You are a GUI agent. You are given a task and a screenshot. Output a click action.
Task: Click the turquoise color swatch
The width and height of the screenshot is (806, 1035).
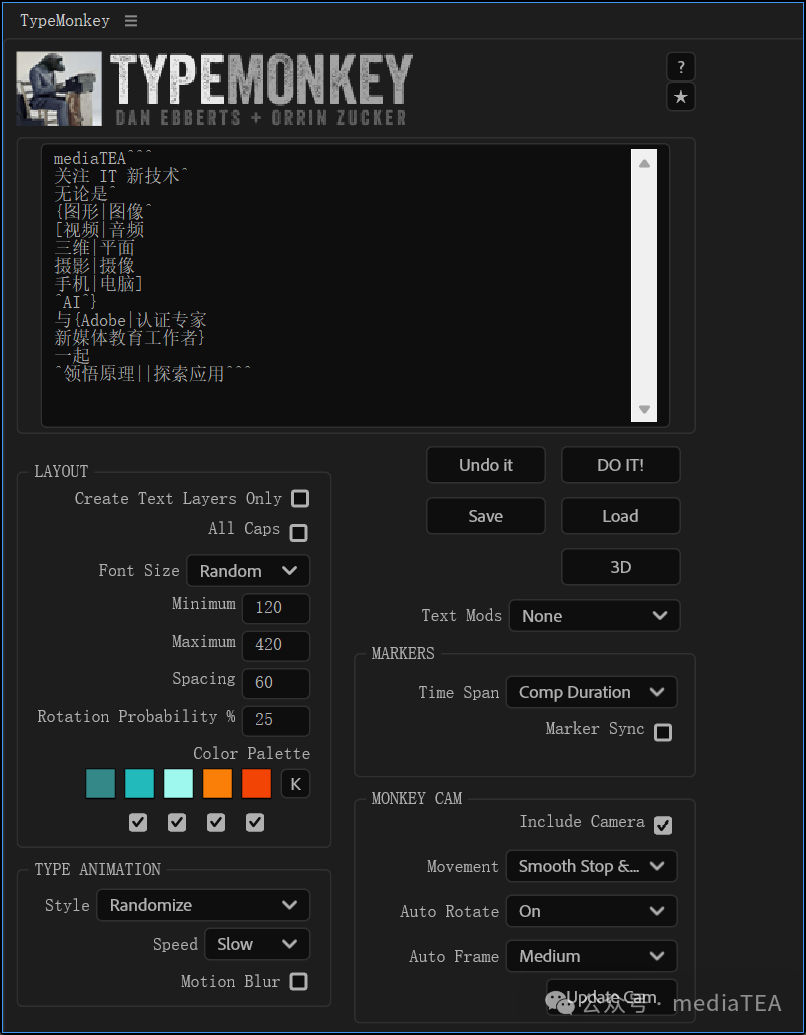(139, 784)
